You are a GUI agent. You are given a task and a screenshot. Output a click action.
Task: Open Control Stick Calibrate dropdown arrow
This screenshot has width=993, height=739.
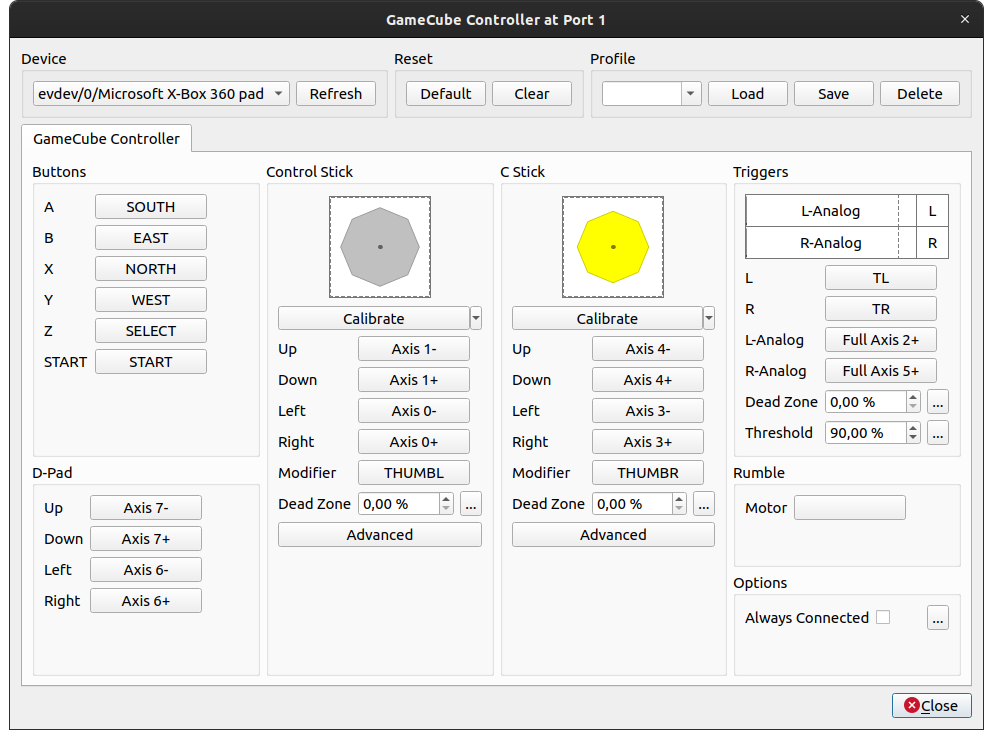[476, 318]
